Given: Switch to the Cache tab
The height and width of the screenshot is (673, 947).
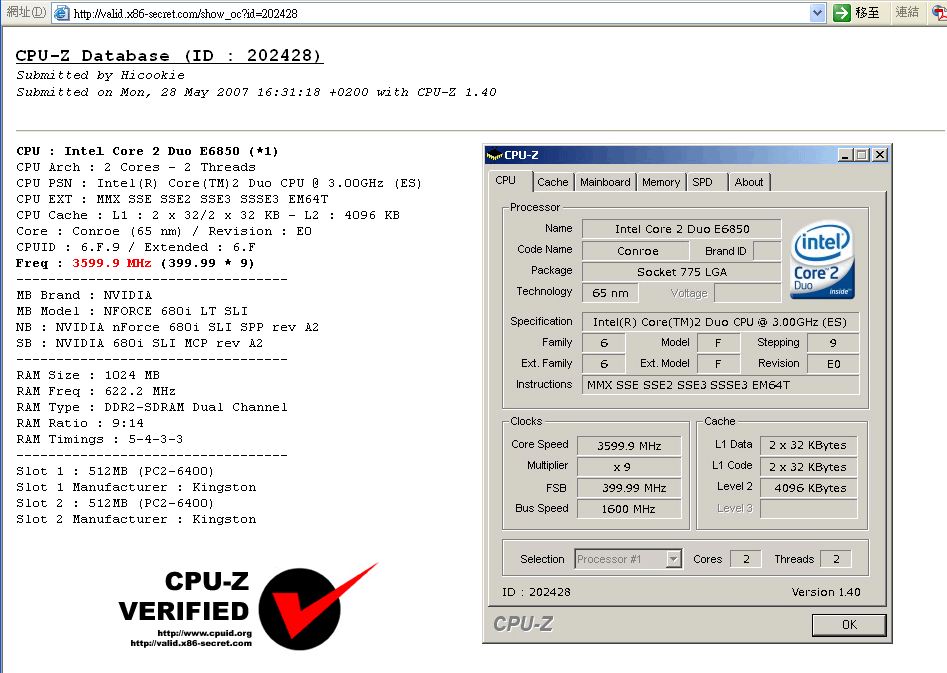Looking at the screenshot, I should [x=552, y=182].
